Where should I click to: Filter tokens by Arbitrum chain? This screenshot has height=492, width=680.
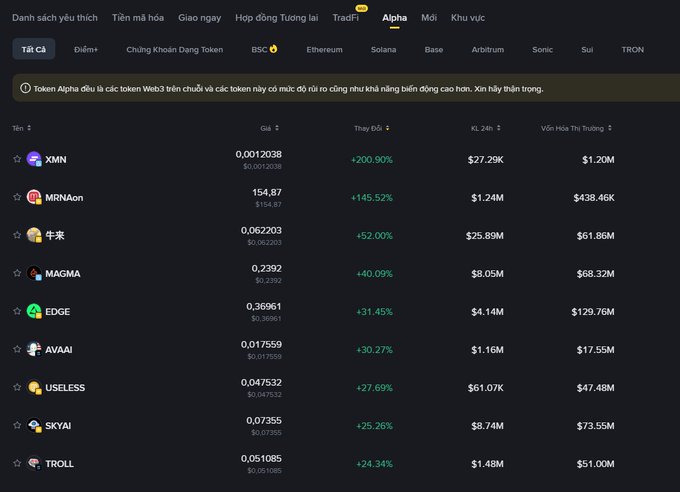coord(488,49)
